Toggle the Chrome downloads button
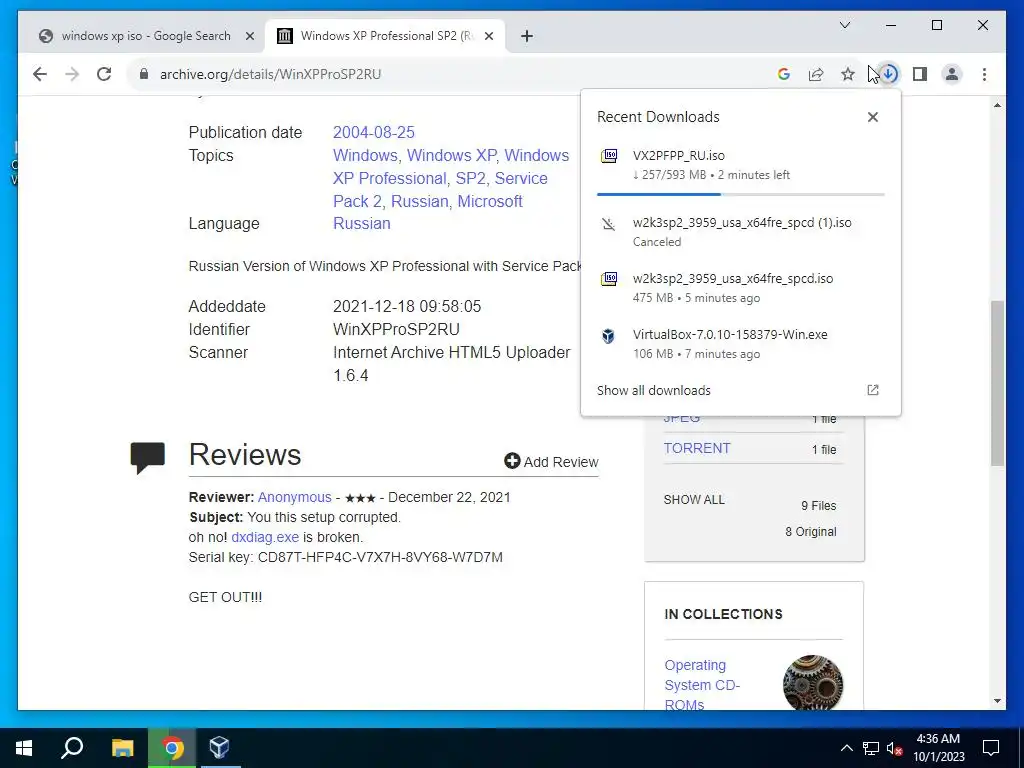Viewport: 1024px width, 768px height. [x=888, y=74]
